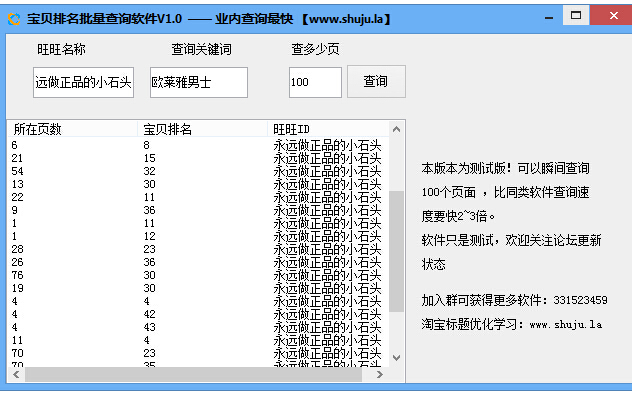Focus the 旺旺名称 input field

point(83,83)
